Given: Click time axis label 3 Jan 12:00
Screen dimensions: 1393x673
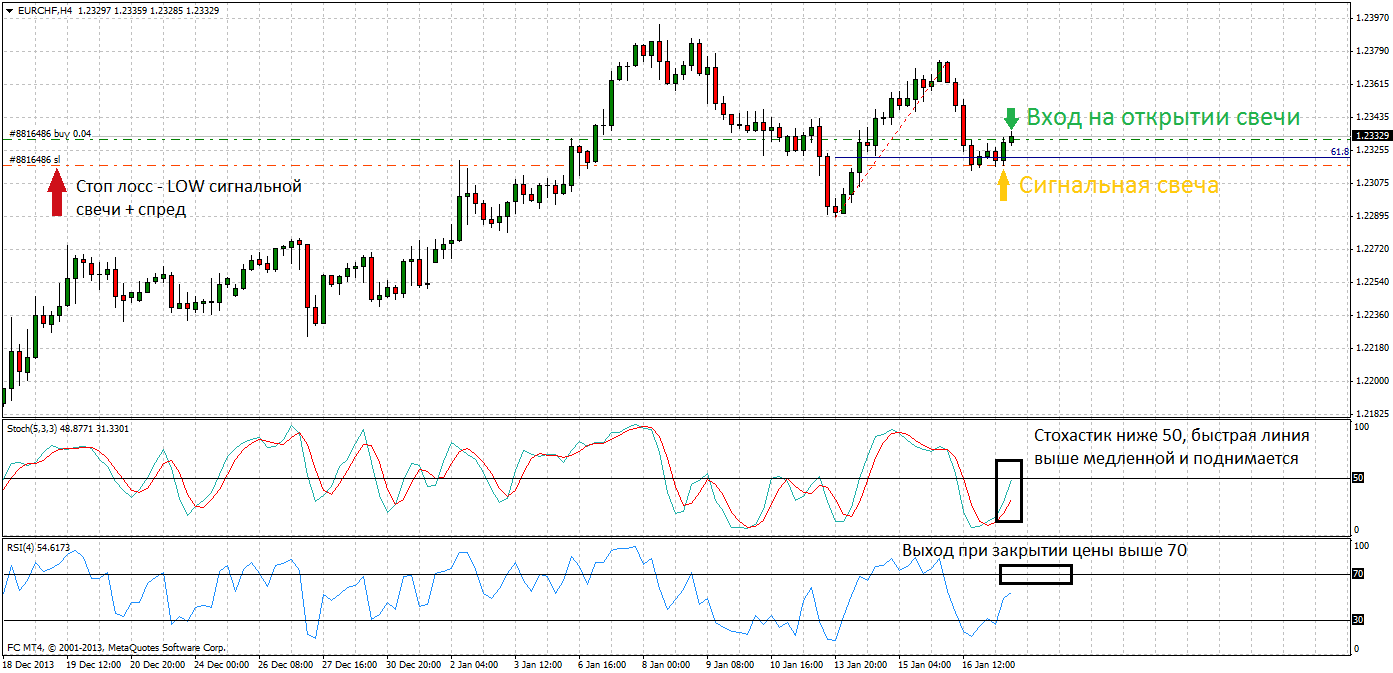Looking at the screenshot, I should 540,664.
